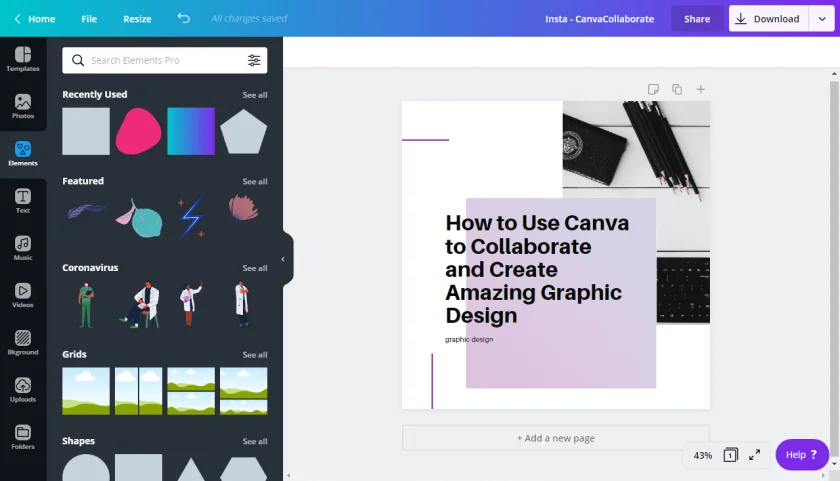Image resolution: width=840 pixels, height=481 pixels.
Task: Open the Templates sidebar panel
Action: 23,59
